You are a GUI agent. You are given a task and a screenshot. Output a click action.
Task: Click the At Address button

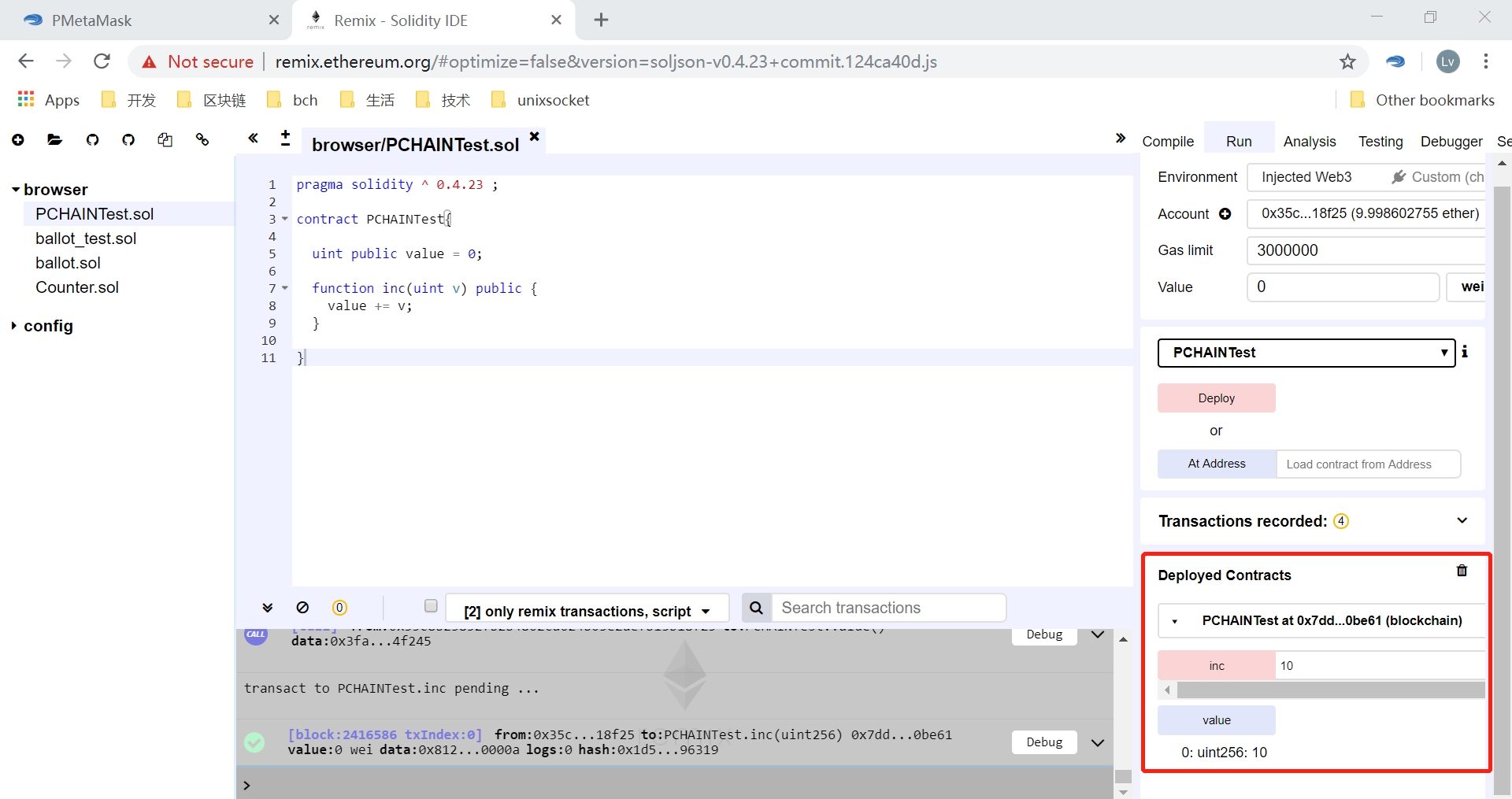coord(1216,464)
